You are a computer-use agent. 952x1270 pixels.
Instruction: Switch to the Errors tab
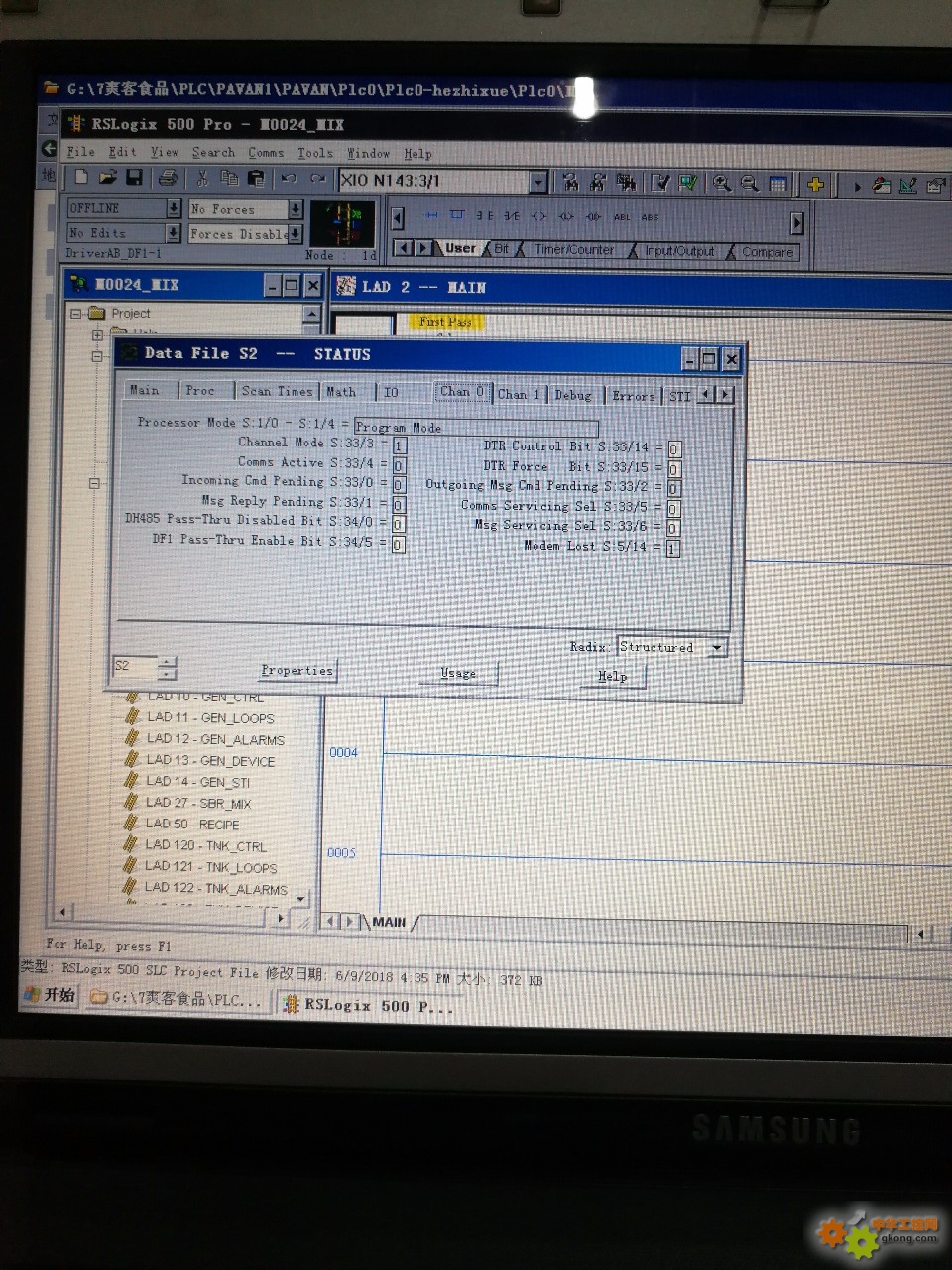tap(633, 395)
